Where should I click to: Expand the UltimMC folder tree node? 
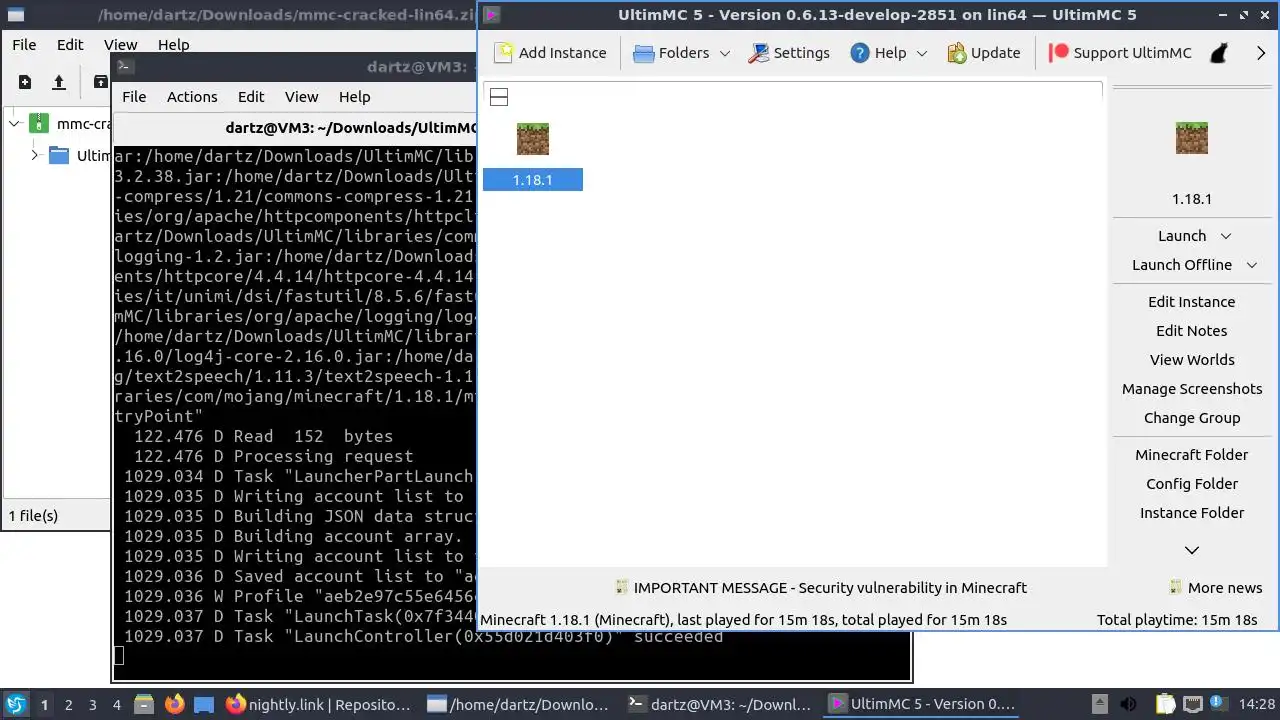tap(34, 155)
